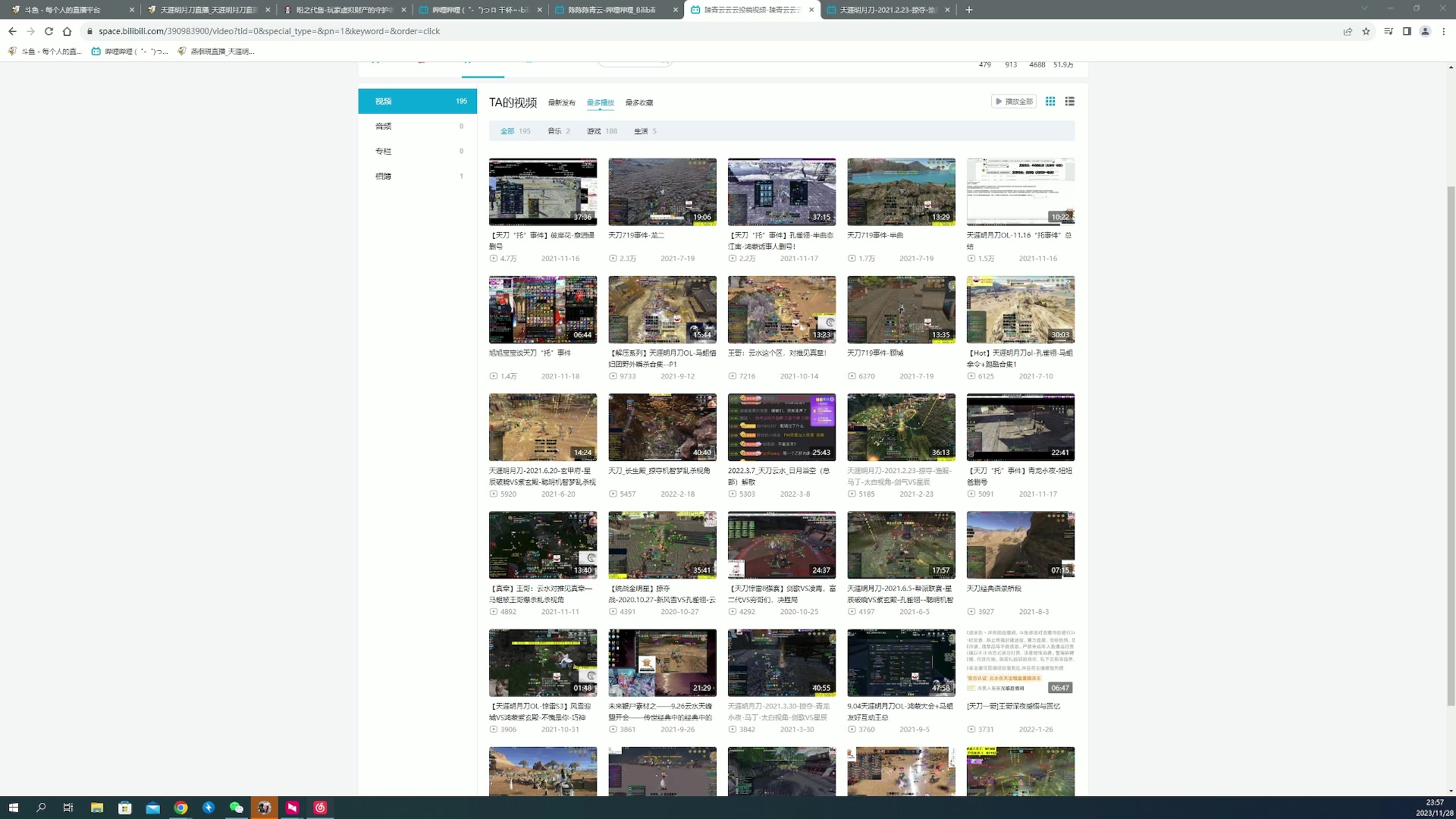Open the 37:36 first video thumbnail
The width and height of the screenshot is (1456, 819).
tap(543, 192)
